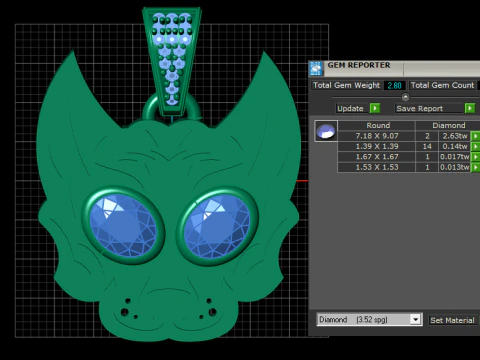Click the 0.013tw weight cell
Screen dimensions: 480x360
tap(455, 167)
